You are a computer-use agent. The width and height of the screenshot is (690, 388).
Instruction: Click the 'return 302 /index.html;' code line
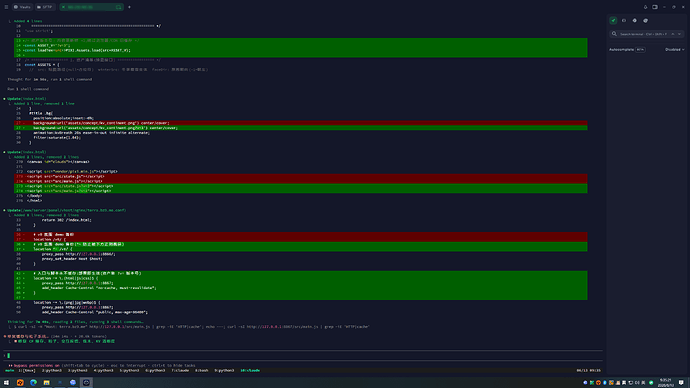tap(67, 220)
